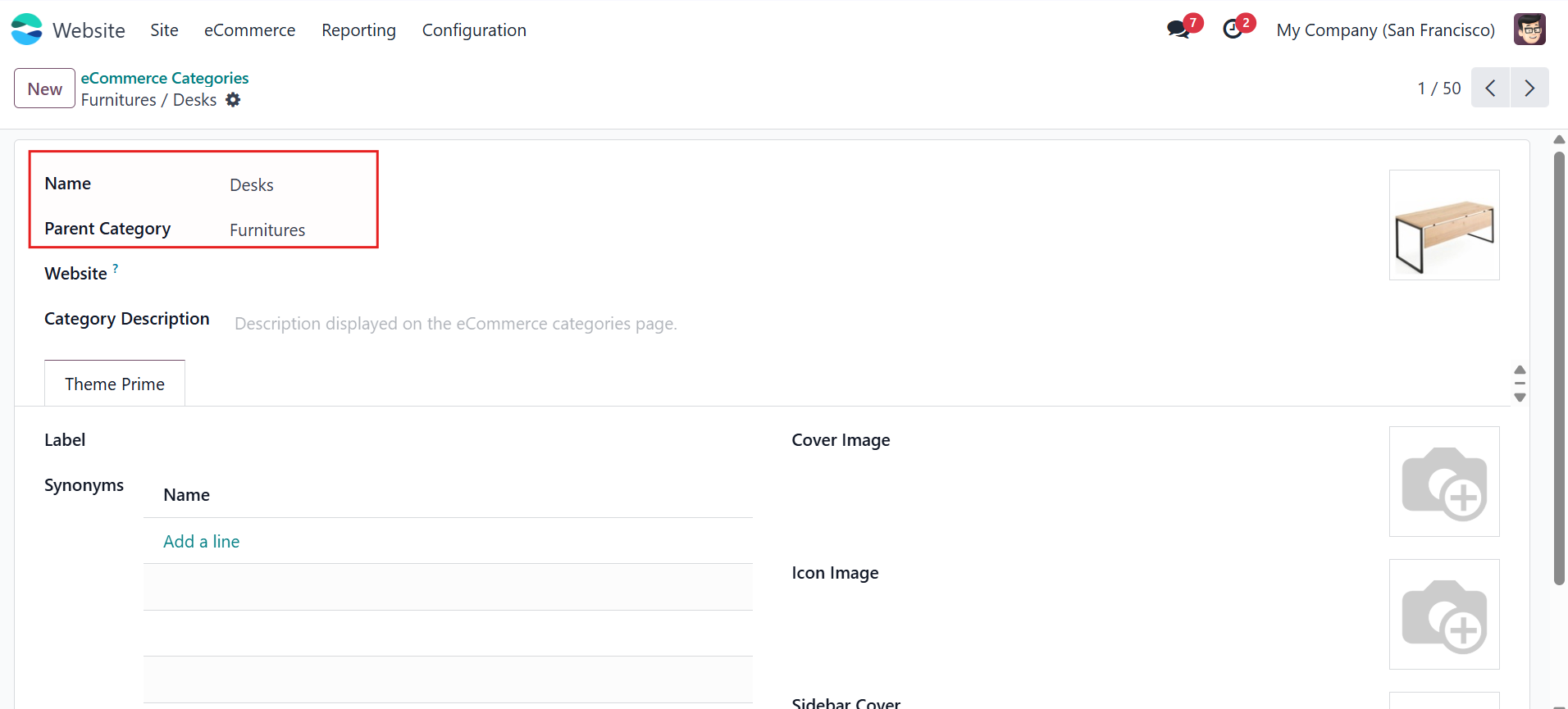Open the conversations chat icon
This screenshot has height=709, width=1568.
tap(1178, 30)
